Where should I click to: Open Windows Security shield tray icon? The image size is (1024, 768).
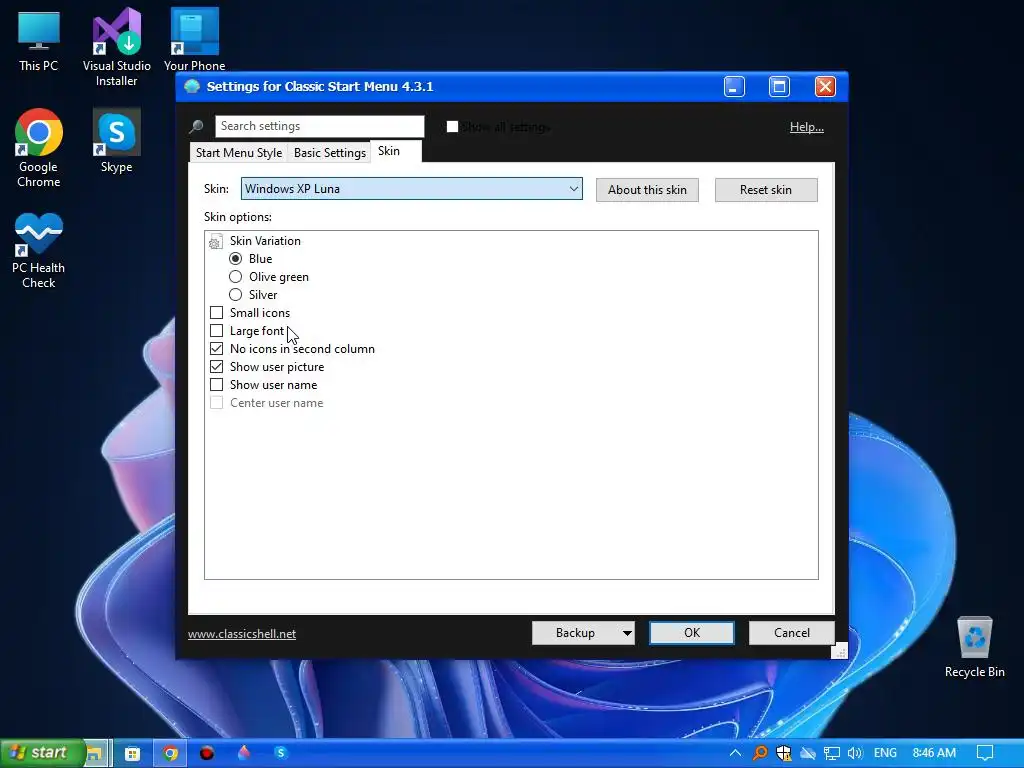pos(784,753)
